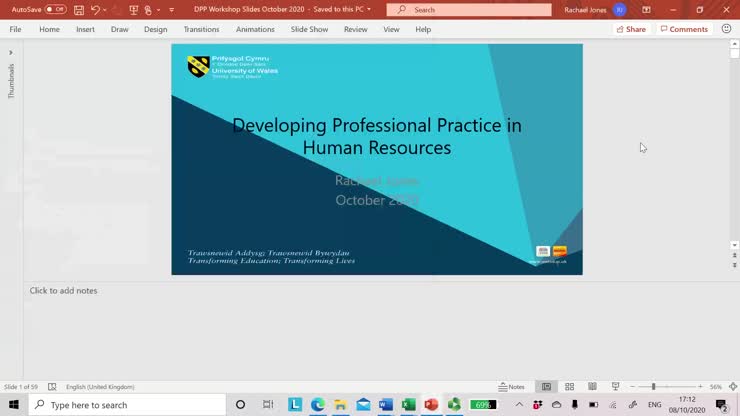
Task: Switch to Slide Sorter view
Action: click(569, 387)
